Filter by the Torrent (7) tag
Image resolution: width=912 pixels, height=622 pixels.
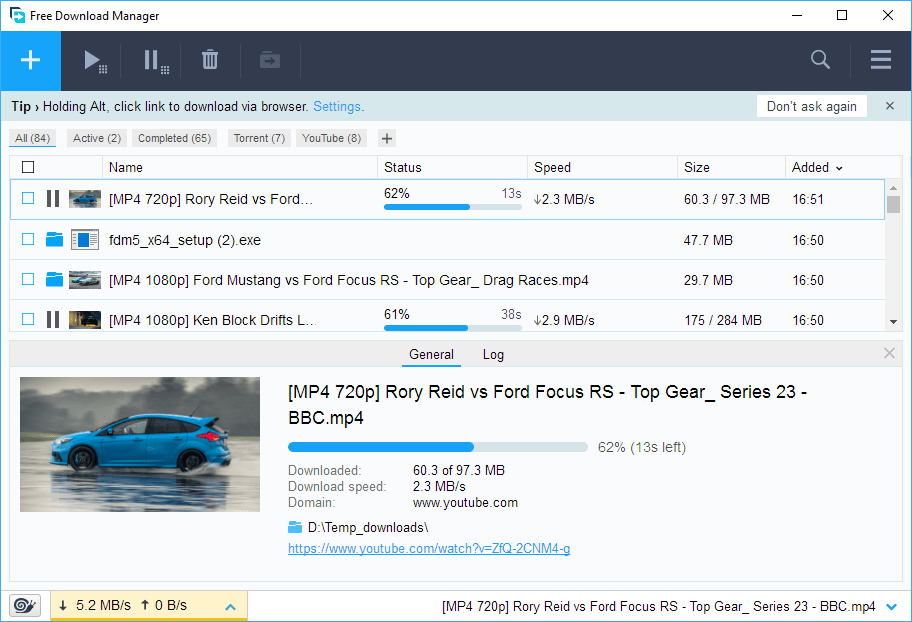(259, 138)
